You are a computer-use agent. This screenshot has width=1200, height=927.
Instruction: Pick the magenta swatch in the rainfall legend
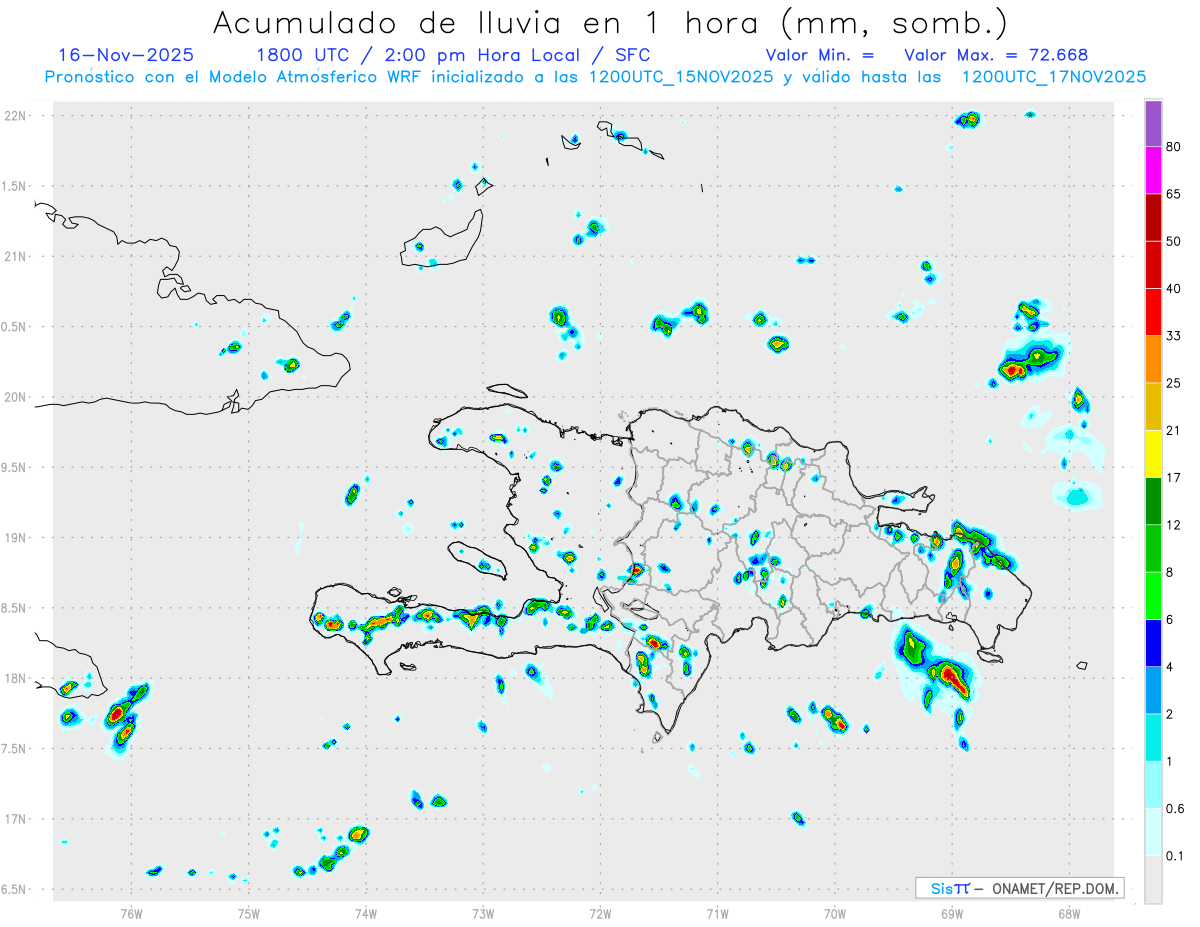pos(1154,170)
